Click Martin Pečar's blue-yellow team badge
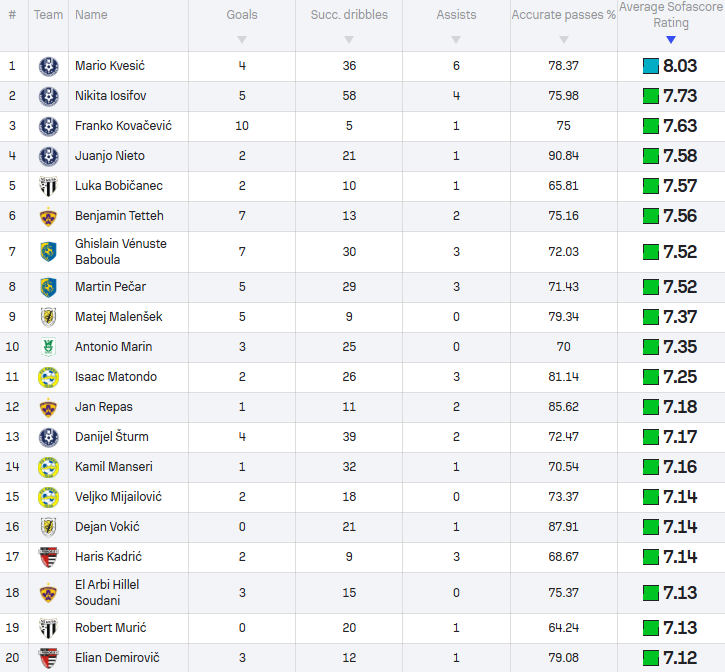This screenshot has width=725, height=672. [x=48, y=287]
